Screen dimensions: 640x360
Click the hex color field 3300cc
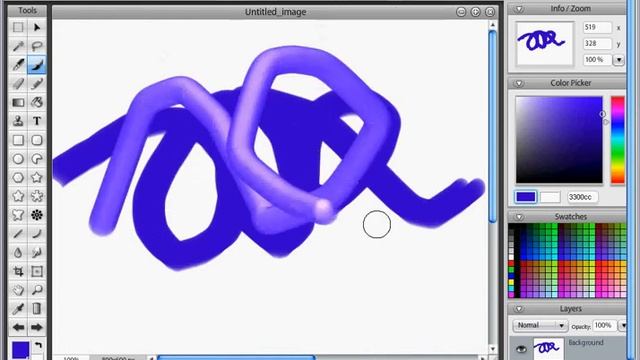pos(582,197)
